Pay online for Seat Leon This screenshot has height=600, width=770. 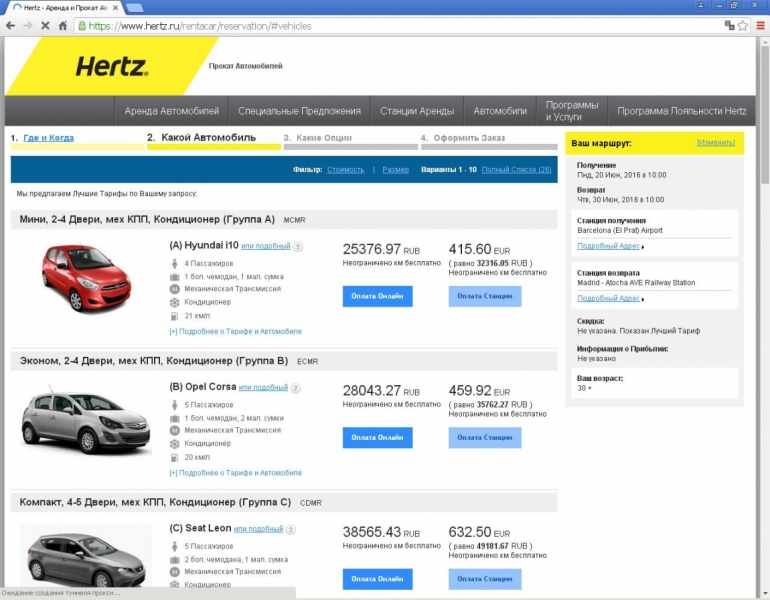pos(377,579)
